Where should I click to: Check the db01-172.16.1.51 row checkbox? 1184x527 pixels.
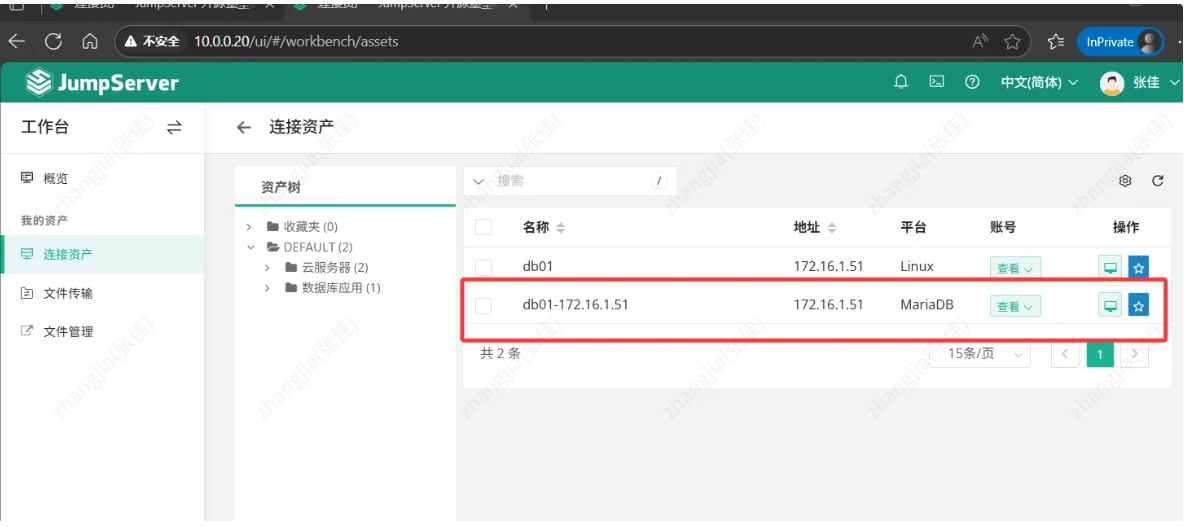coord(483,305)
